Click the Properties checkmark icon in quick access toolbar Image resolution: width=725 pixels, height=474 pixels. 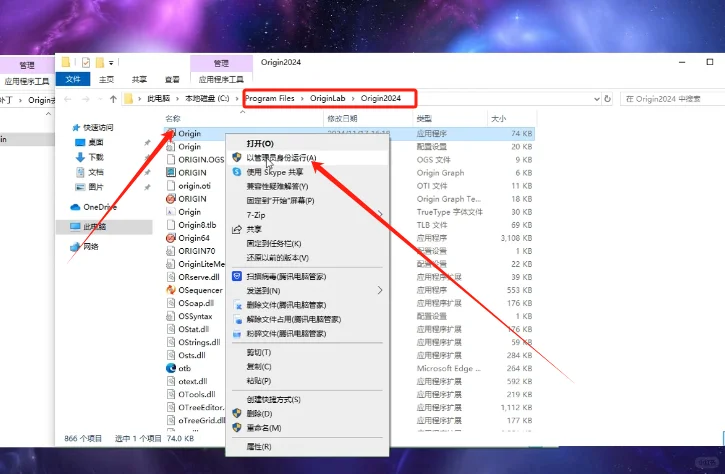point(86,62)
